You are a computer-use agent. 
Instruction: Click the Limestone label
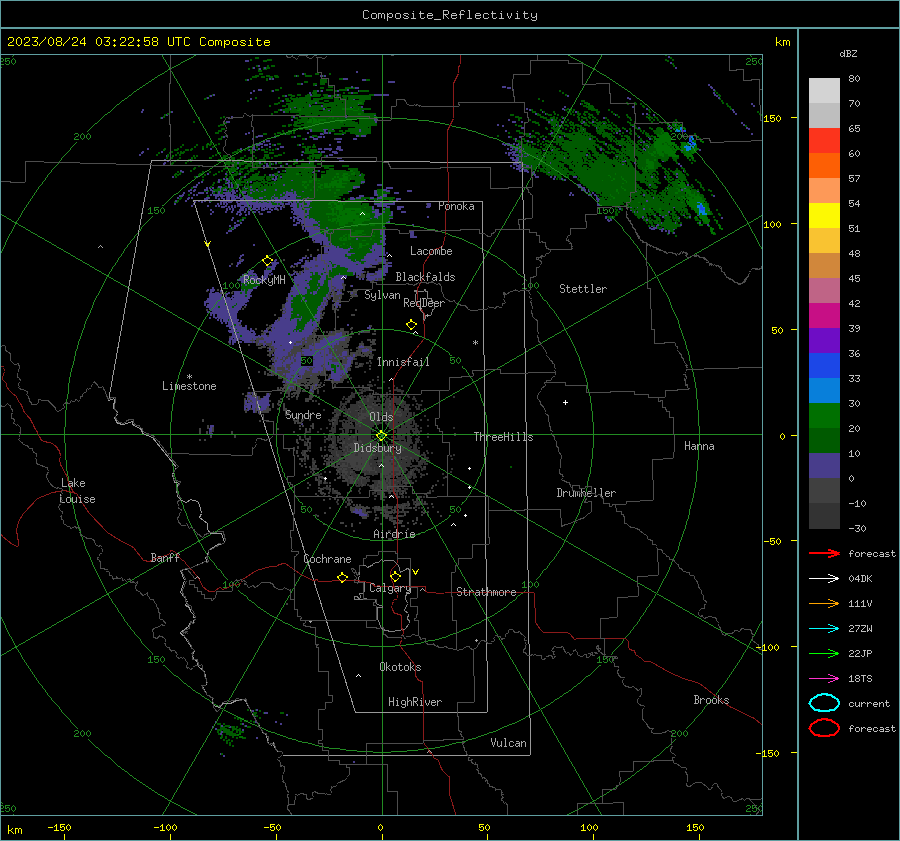pos(189,386)
